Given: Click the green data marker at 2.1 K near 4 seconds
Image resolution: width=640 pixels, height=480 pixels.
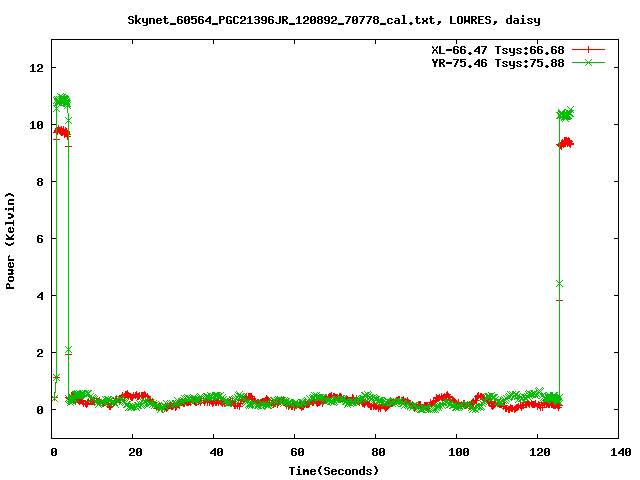Looking at the screenshot, I should (x=68, y=349).
